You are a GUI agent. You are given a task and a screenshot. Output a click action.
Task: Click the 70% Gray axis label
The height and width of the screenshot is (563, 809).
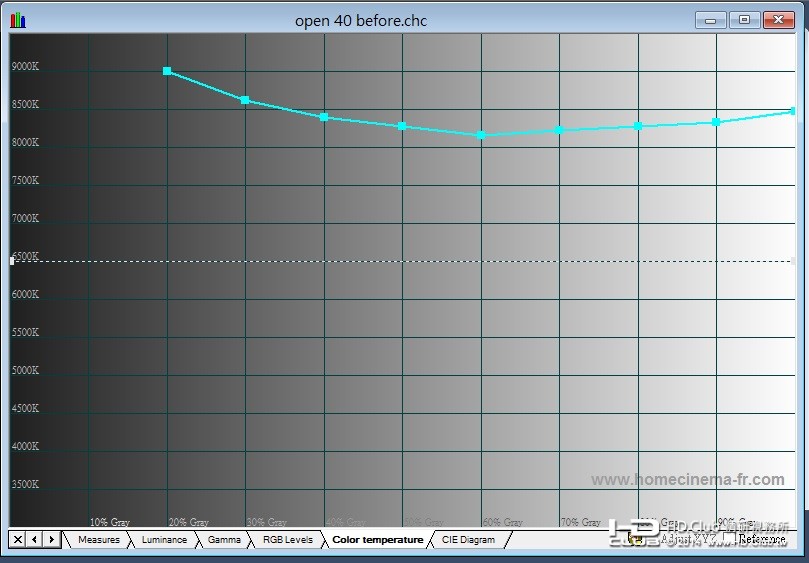(x=581, y=522)
